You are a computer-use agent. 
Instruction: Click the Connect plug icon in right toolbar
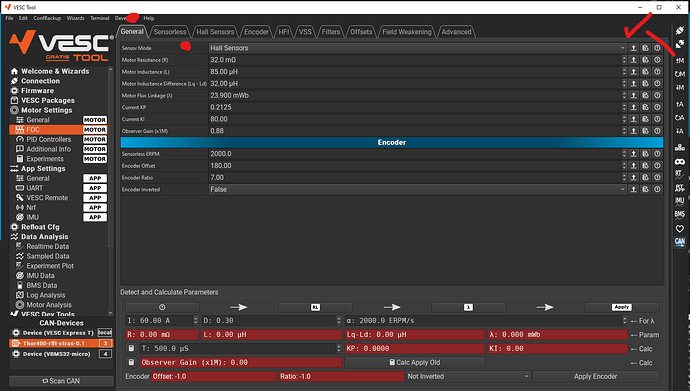pos(680,30)
